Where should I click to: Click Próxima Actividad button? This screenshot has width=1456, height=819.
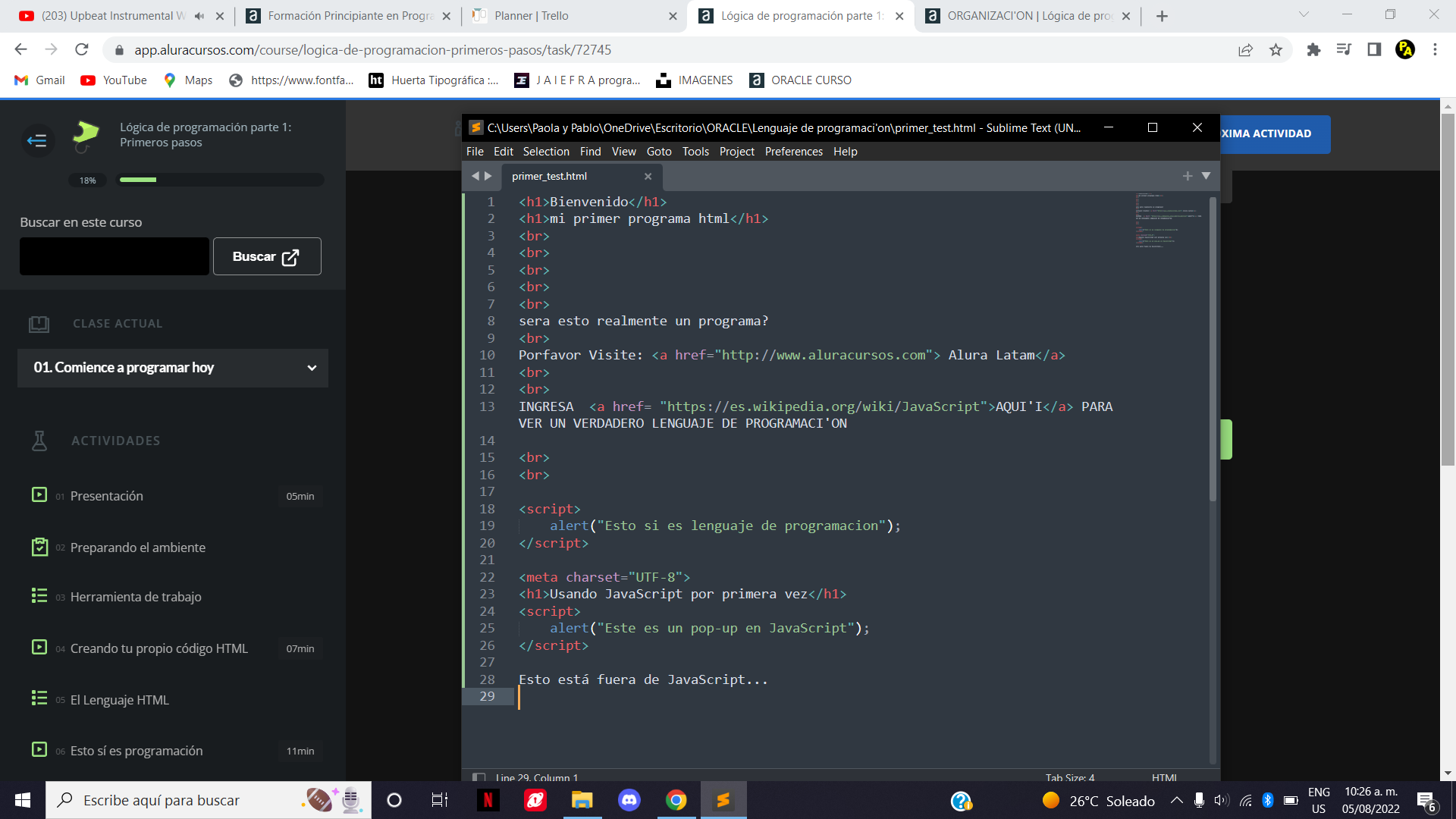tap(1275, 133)
